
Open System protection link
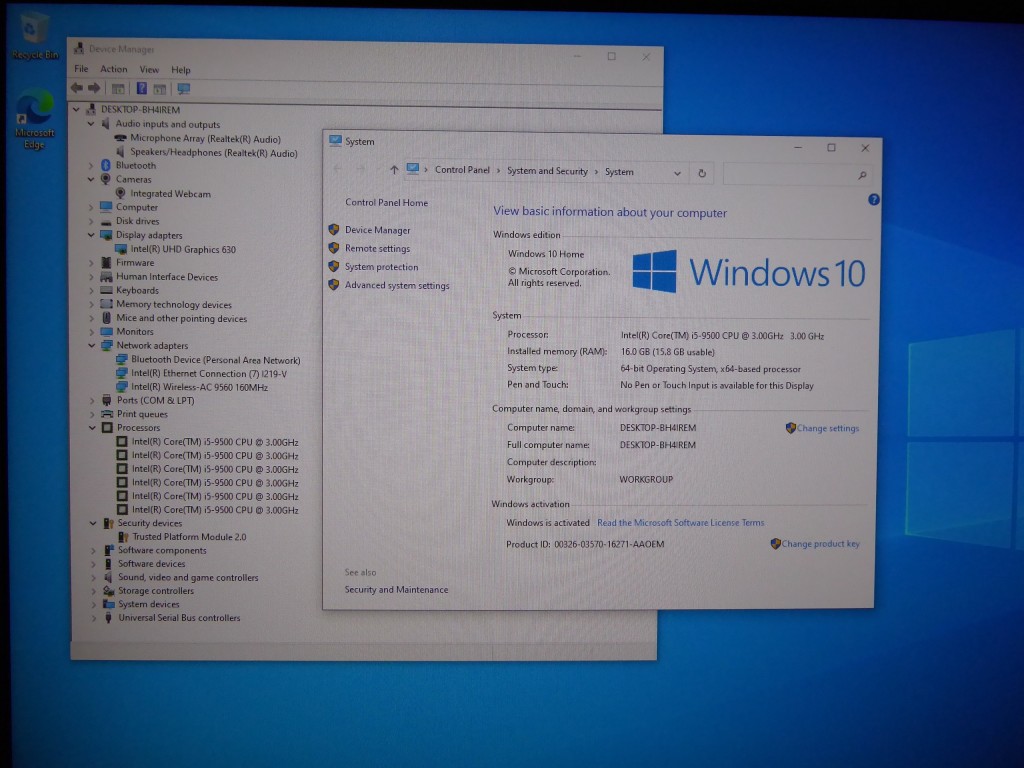point(381,266)
